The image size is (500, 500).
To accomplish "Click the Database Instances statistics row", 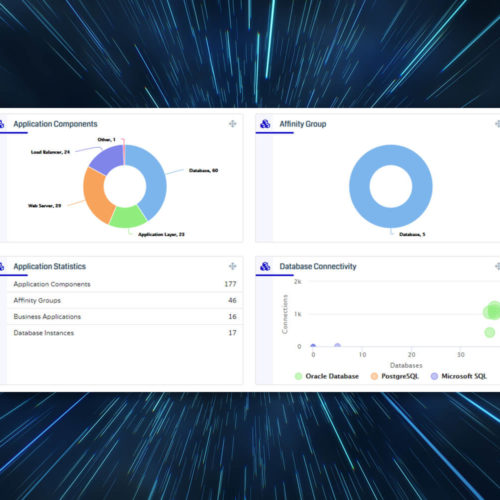I will (125, 333).
